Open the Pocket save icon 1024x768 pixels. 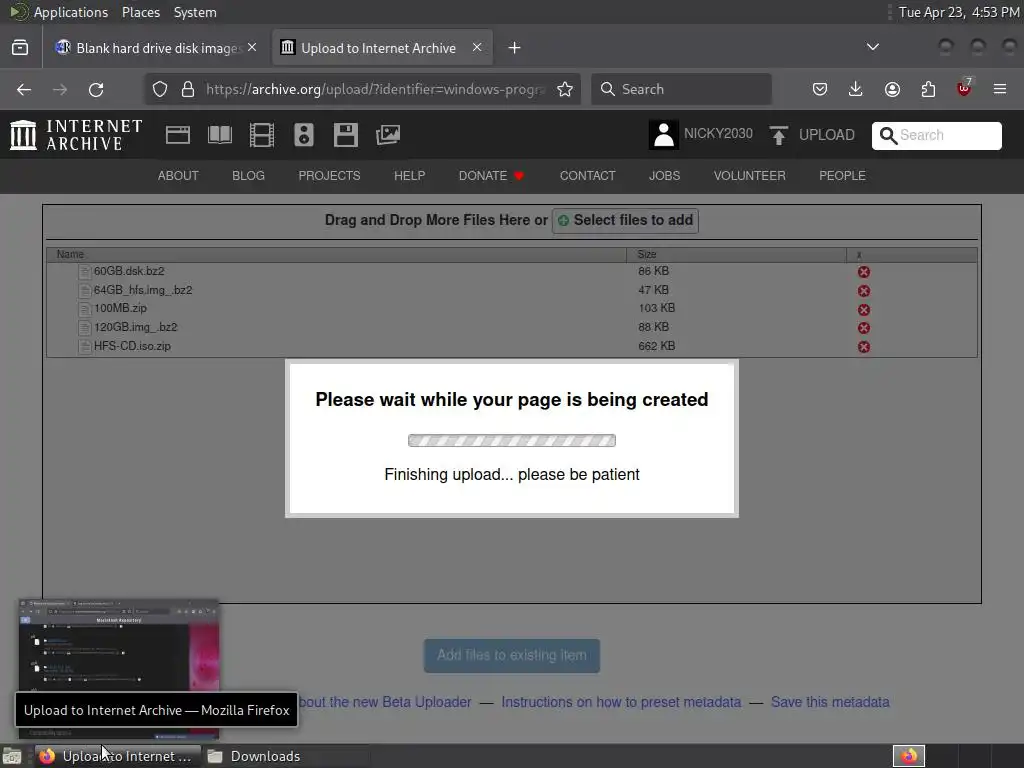point(820,89)
